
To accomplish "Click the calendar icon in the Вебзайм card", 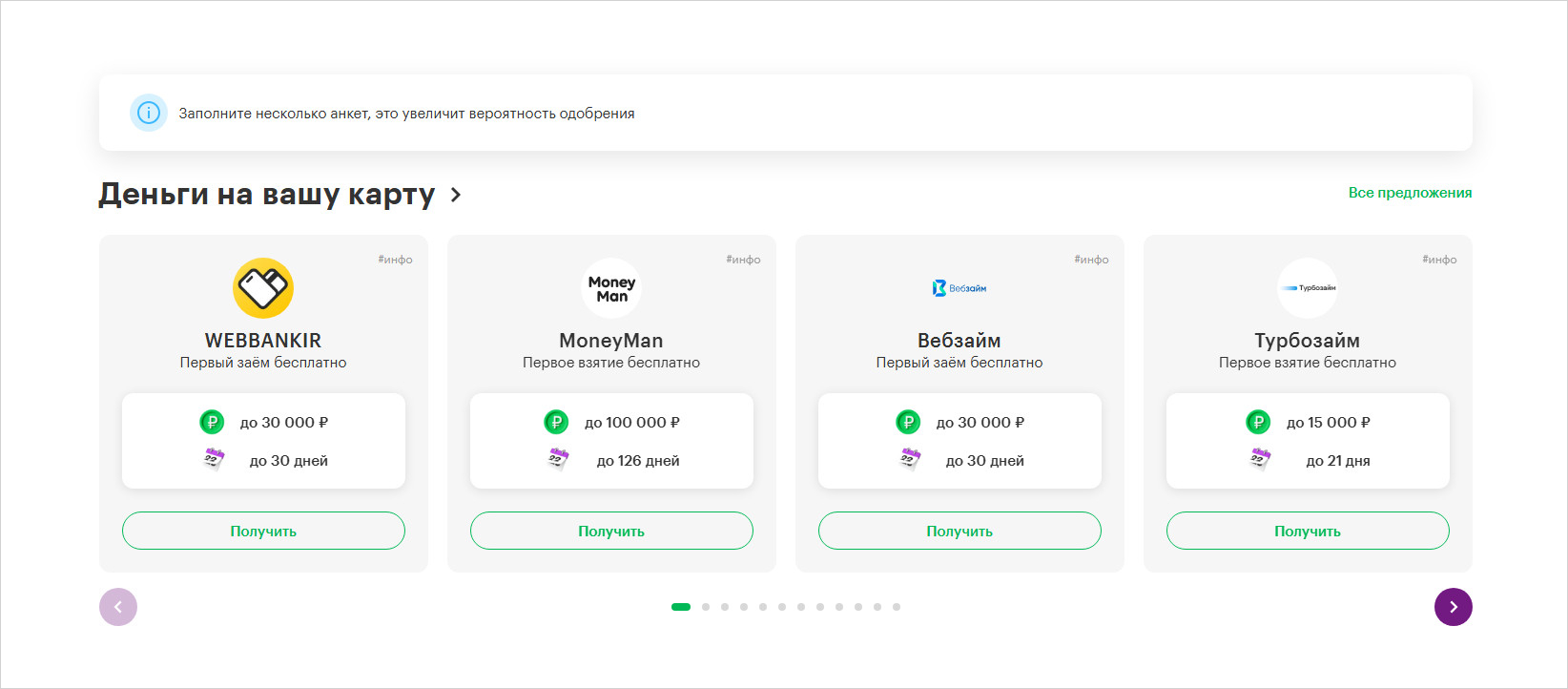I will [x=911, y=460].
